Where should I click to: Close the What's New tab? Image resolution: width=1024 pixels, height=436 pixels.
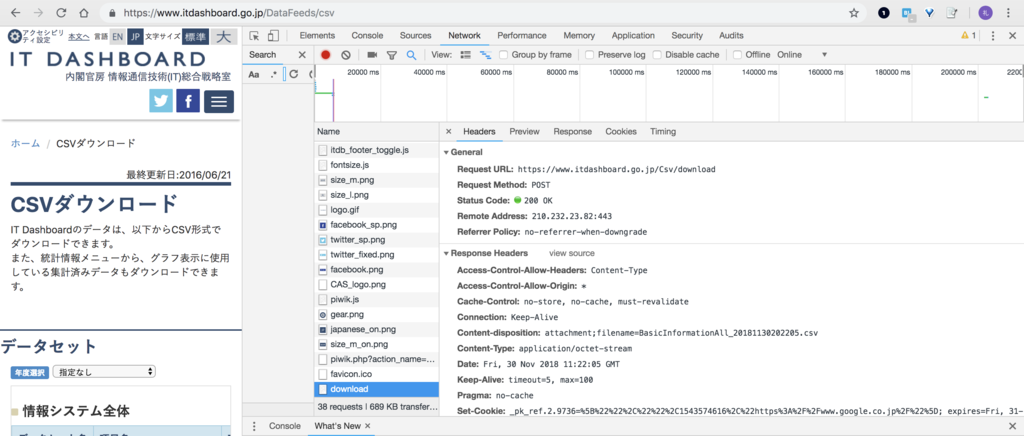[368, 426]
